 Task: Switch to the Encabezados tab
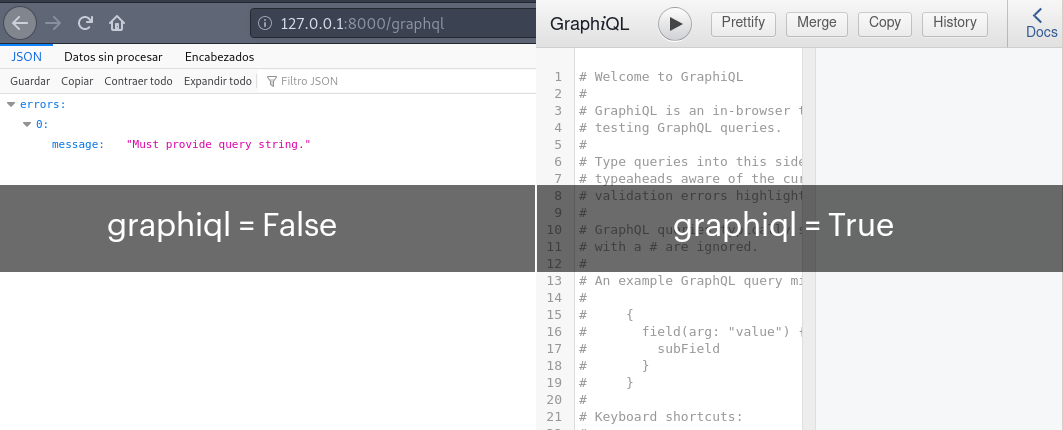coord(219,57)
